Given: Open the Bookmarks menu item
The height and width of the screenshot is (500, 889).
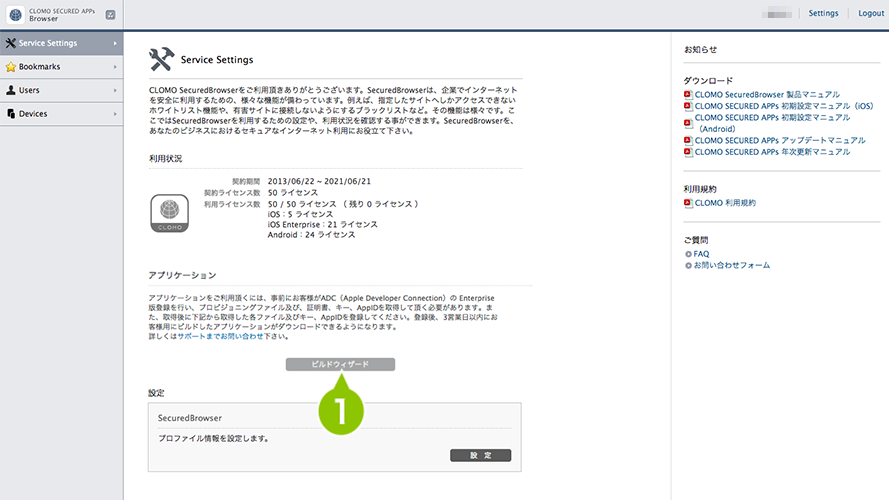Looking at the screenshot, I should [x=61, y=67].
